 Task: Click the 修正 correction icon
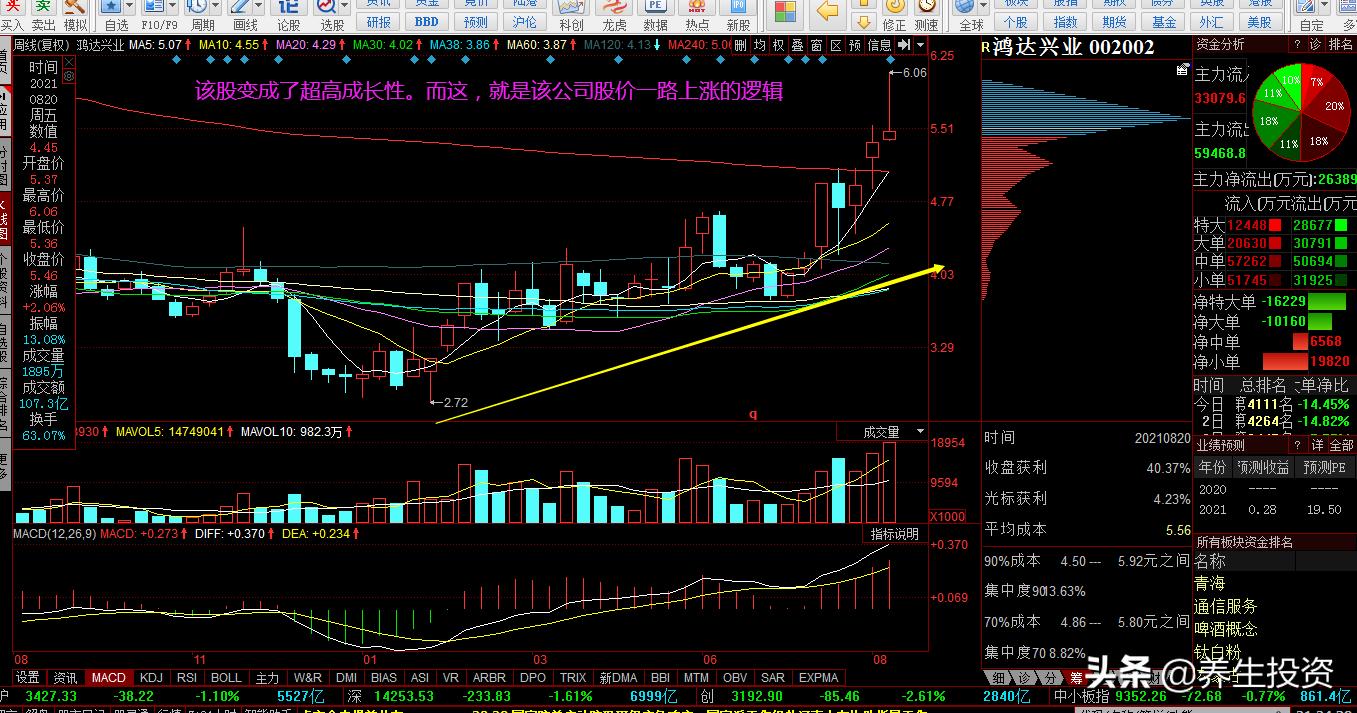894,8
